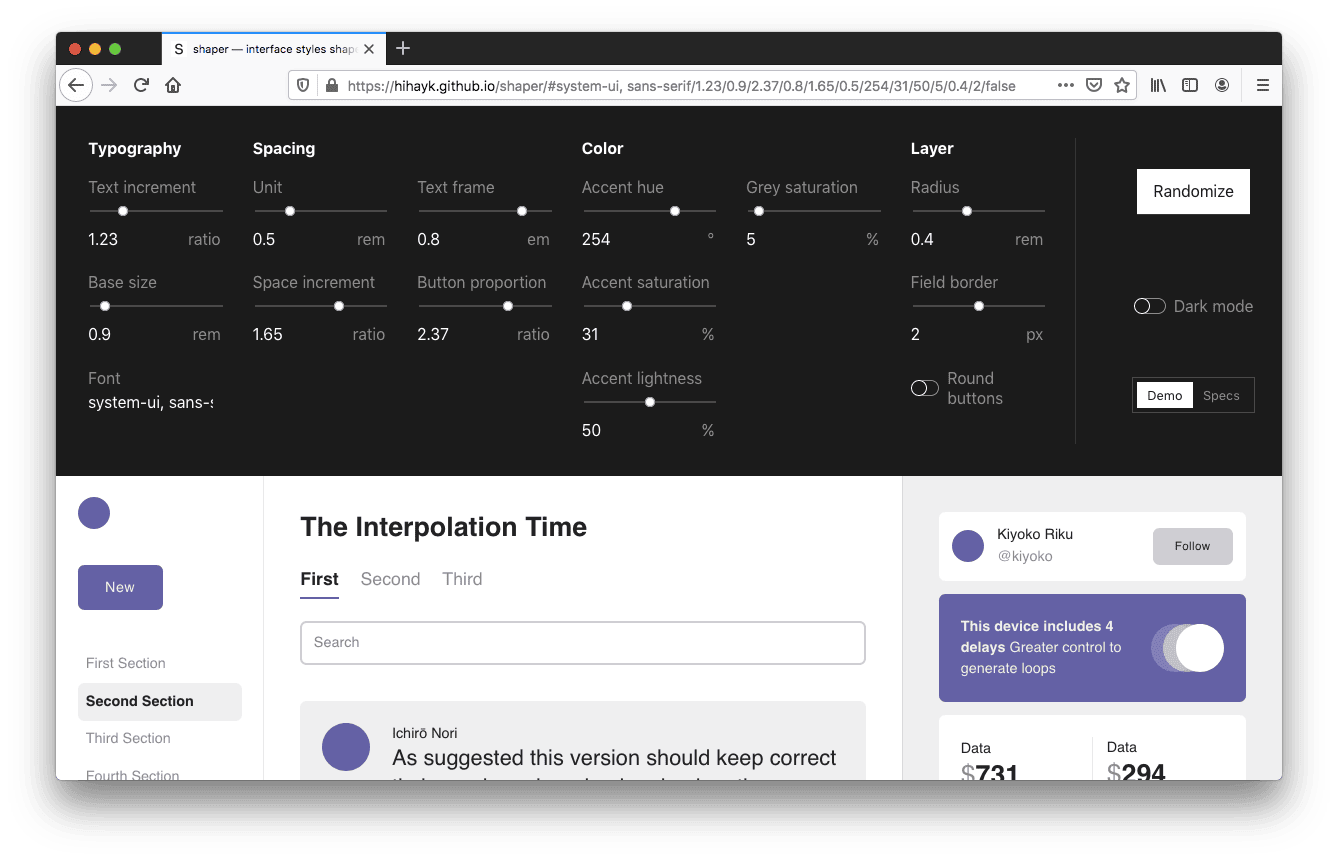Open the Firefox hamburger menu
The width and height of the screenshot is (1338, 860).
click(x=1263, y=85)
